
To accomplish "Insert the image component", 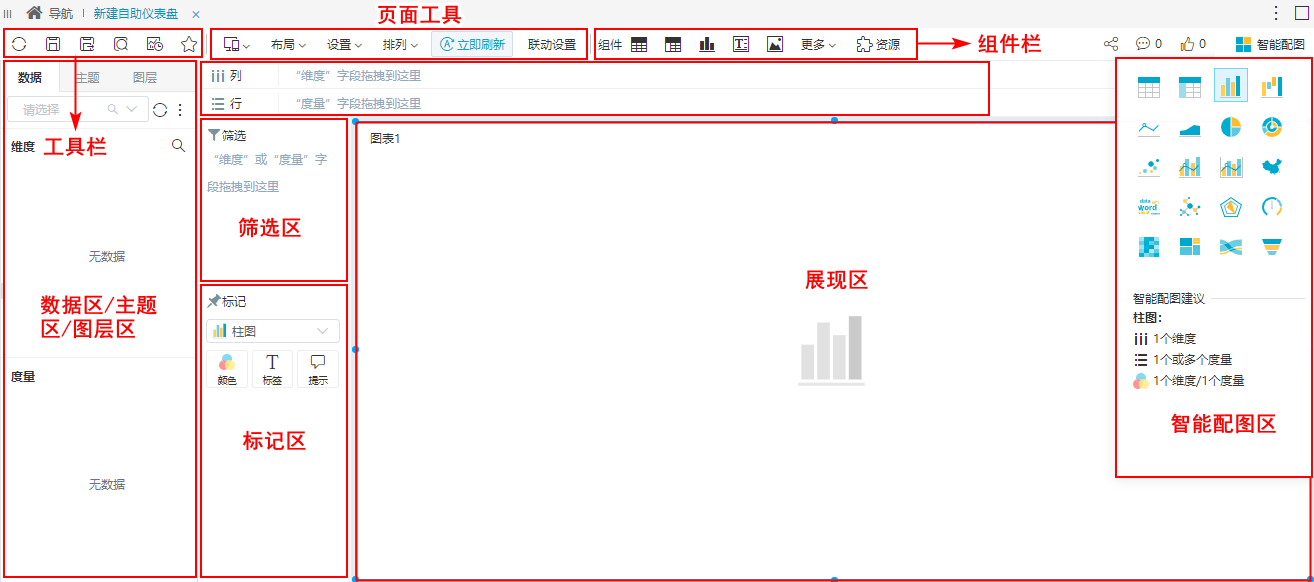I will pos(775,45).
